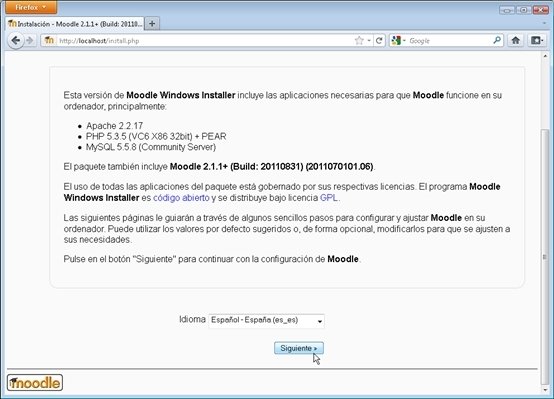
Task: Click the Moodle logo at page bottom
Action: pos(35,383)
